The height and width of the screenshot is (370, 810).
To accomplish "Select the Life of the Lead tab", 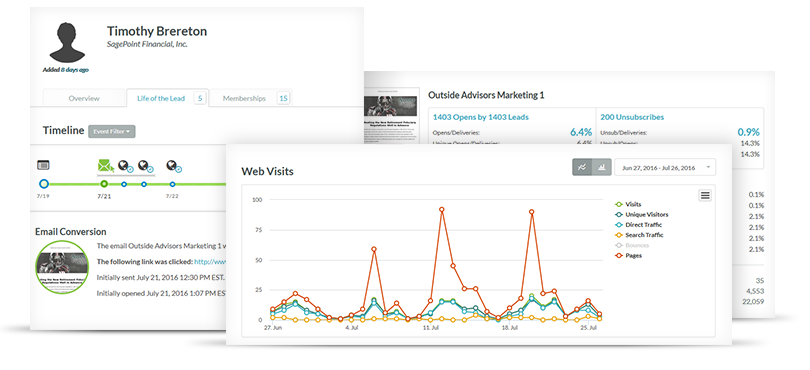I will click(x=167, y=98).
